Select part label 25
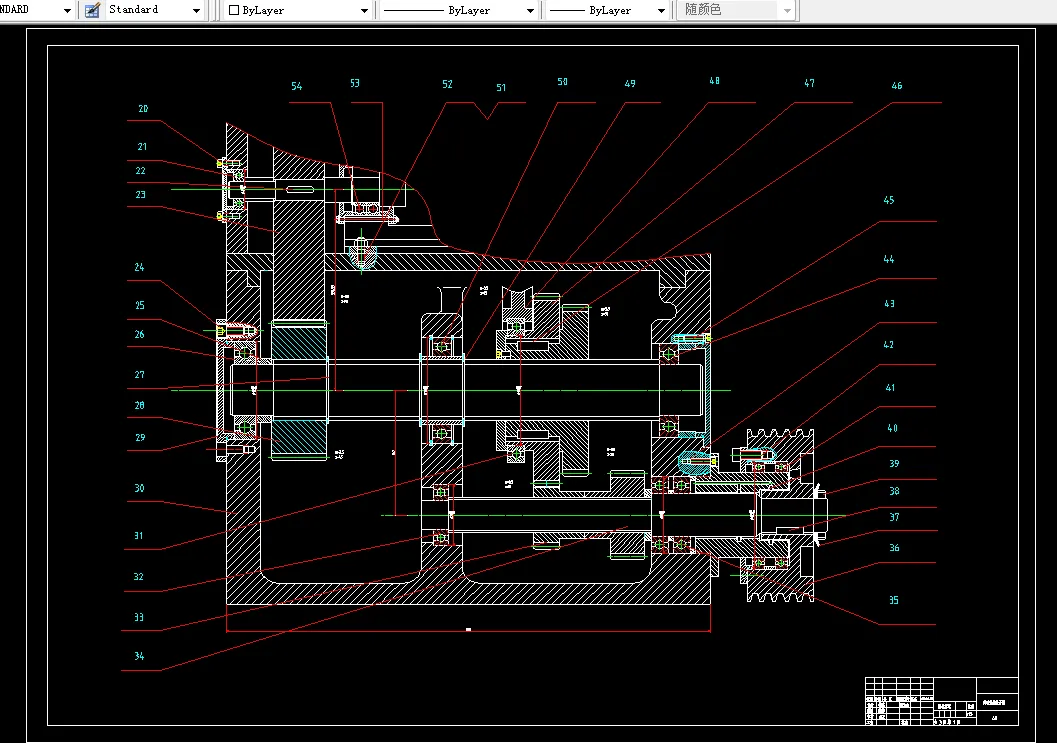1057x743 pixels. tap(140, 305)
